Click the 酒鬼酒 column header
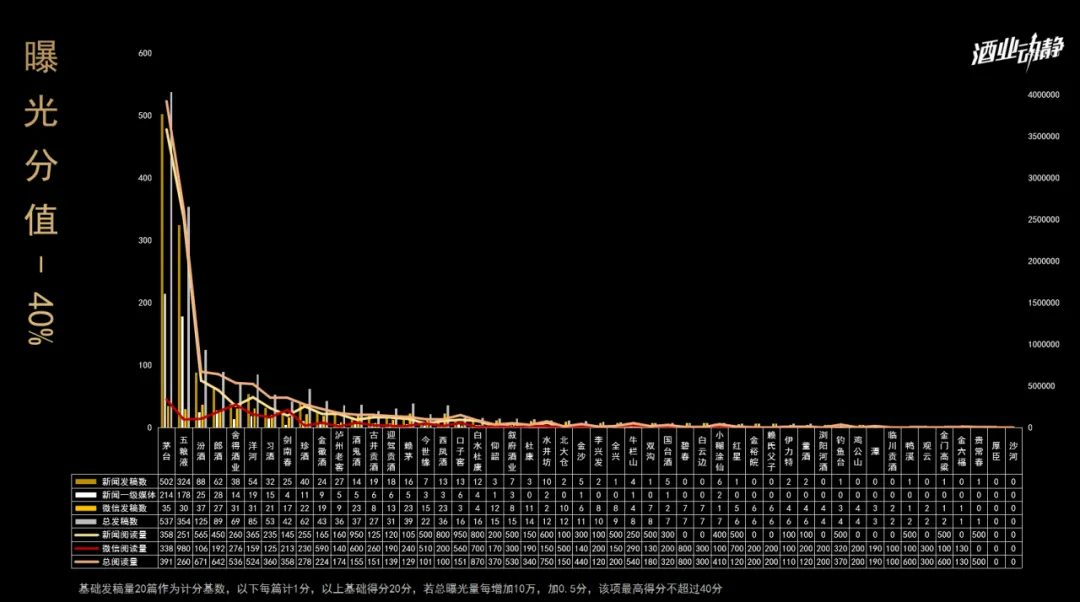The height and width of the screenshot is (602, 1080). pos(356,451)
